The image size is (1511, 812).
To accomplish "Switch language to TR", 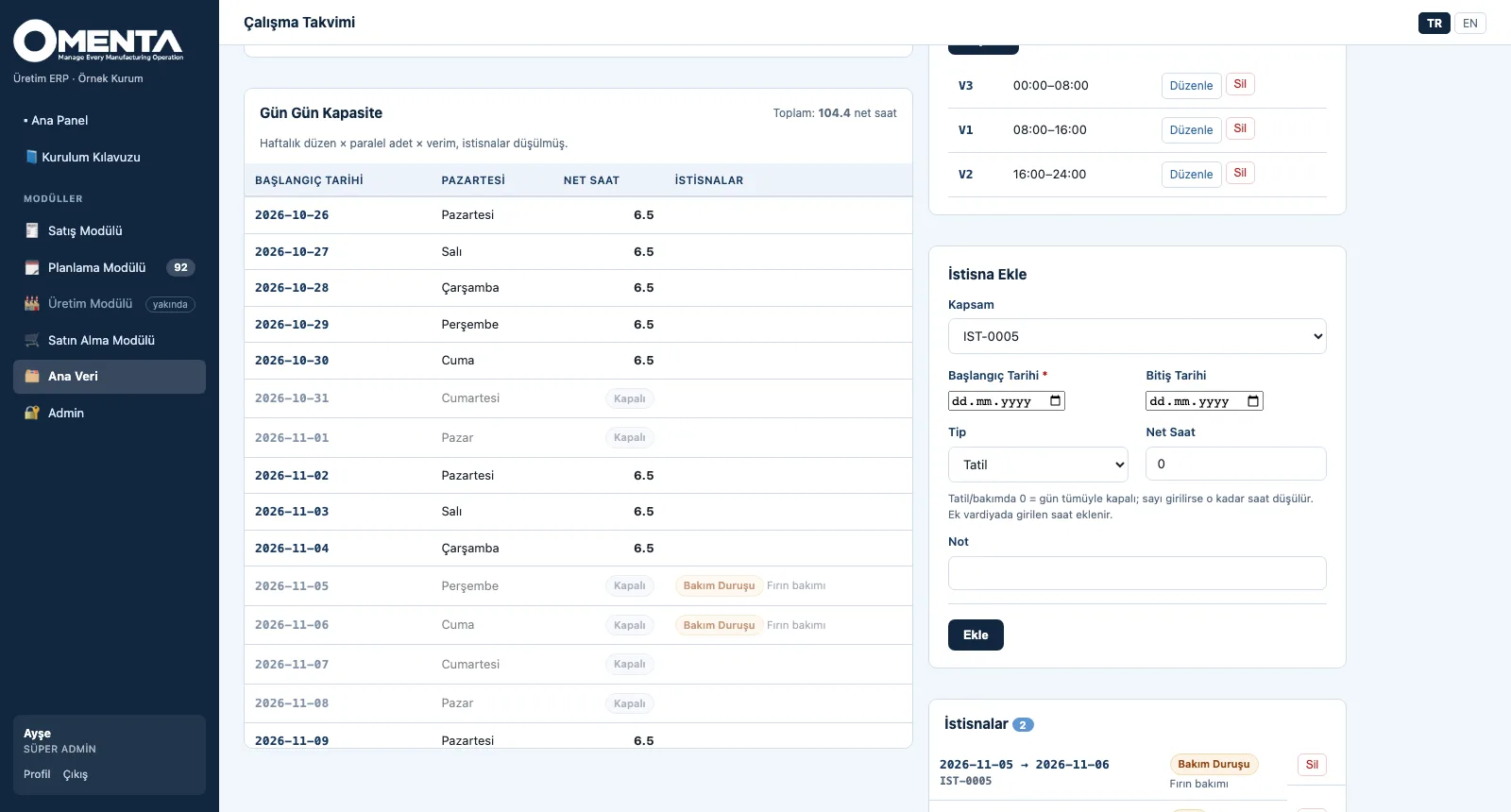I will coord(1435,24).
